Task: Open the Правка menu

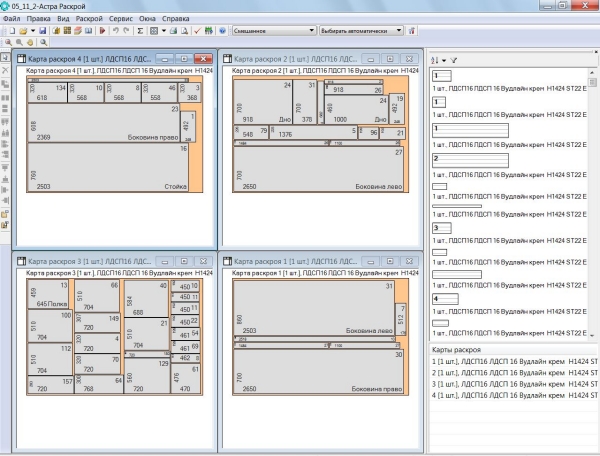Action: pyautogui.click(x=38, y=18)
